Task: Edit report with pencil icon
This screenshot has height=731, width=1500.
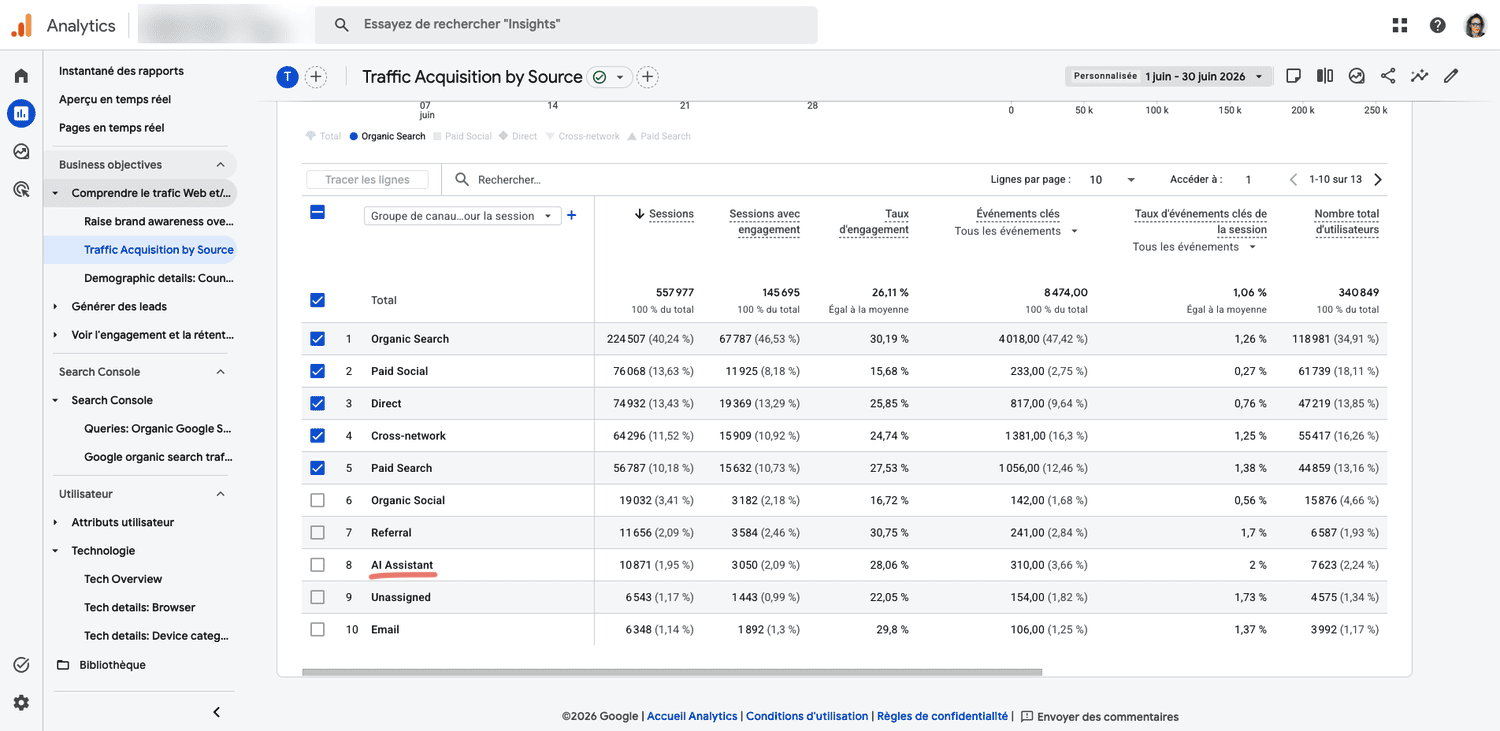Action: pyautogui.click(x=1451, y=76)
